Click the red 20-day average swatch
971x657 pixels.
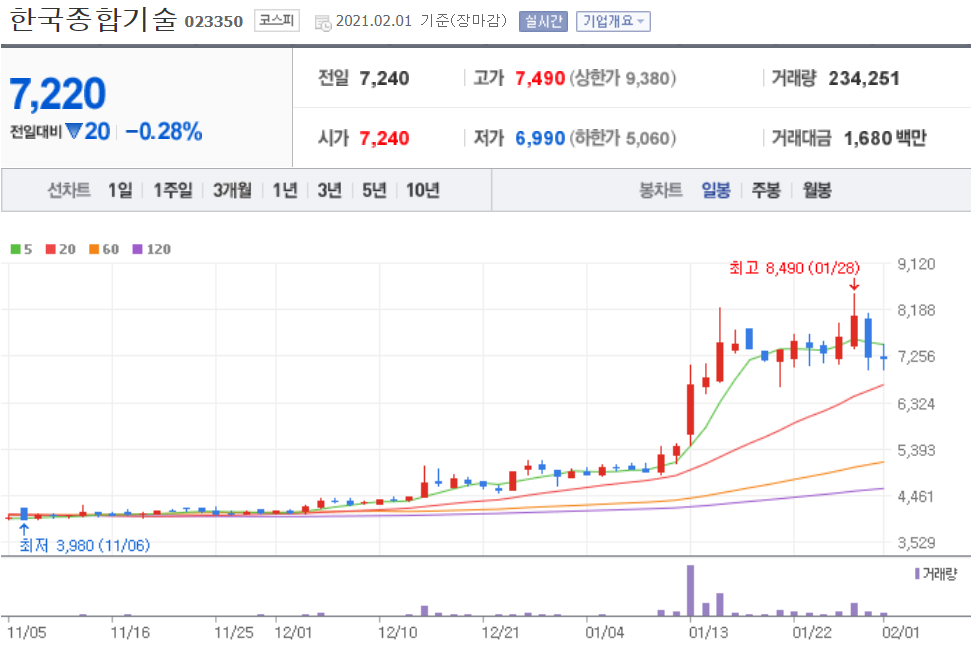[x=51, y=249]
